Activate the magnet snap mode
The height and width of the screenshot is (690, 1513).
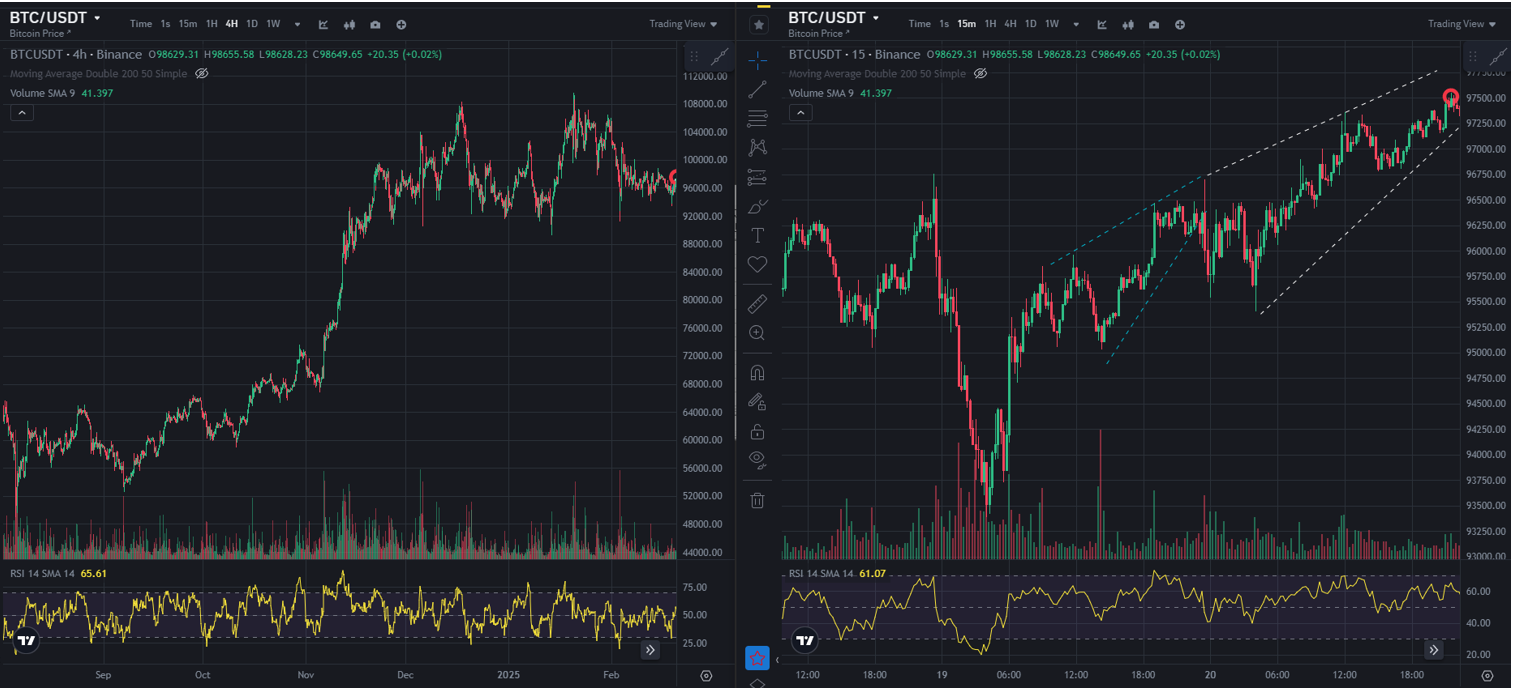tap(757, 373)
